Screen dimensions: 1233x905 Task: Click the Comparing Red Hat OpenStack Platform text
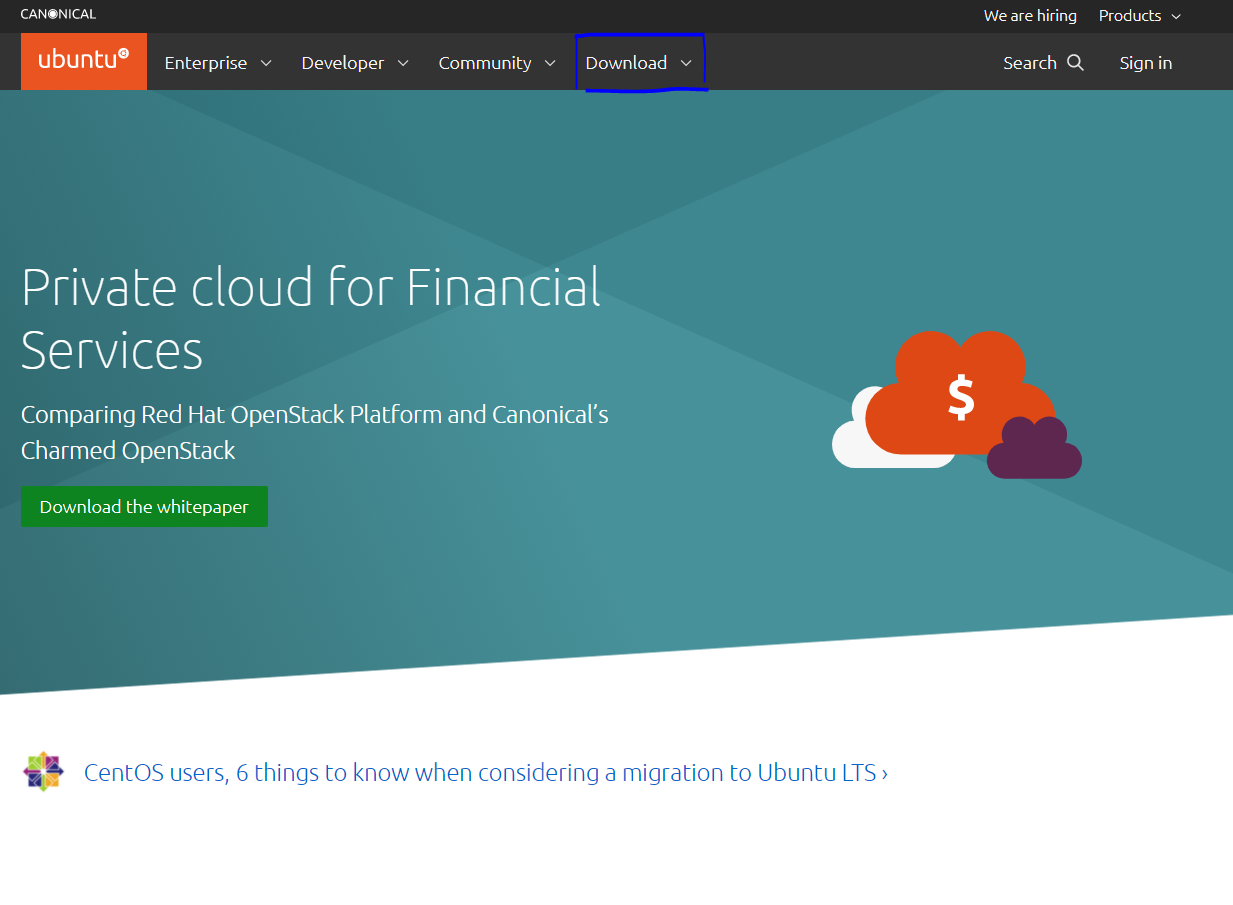315,432
